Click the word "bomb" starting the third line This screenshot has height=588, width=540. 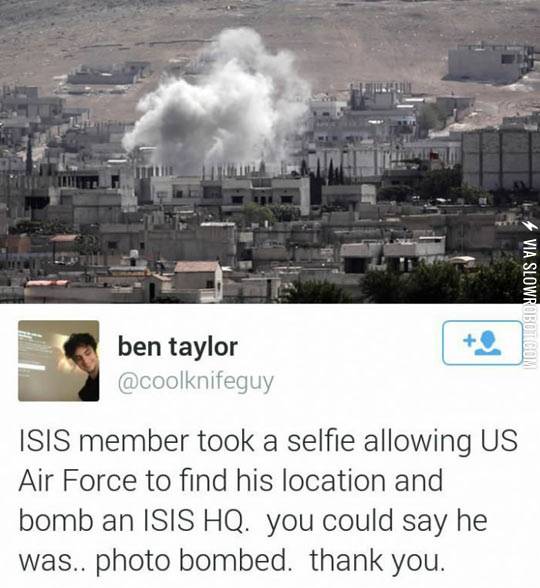coord(56,521)
